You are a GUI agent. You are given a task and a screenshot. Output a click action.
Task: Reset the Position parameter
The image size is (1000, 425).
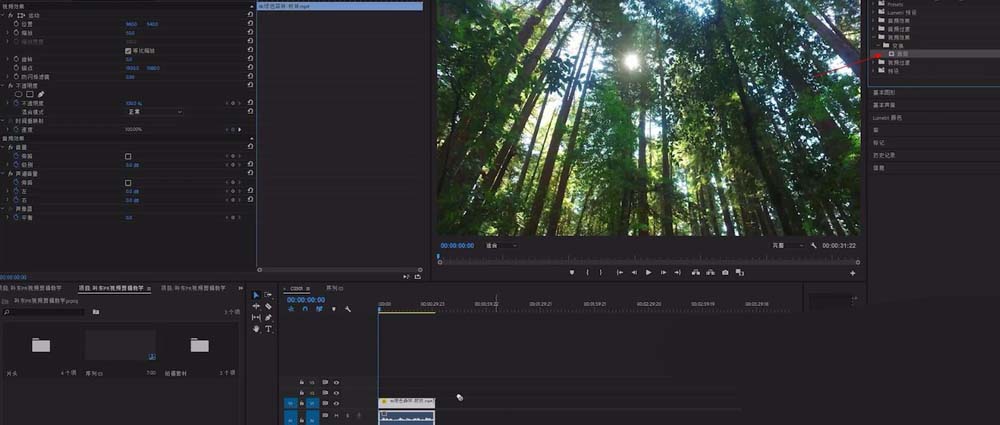(250, 24)
